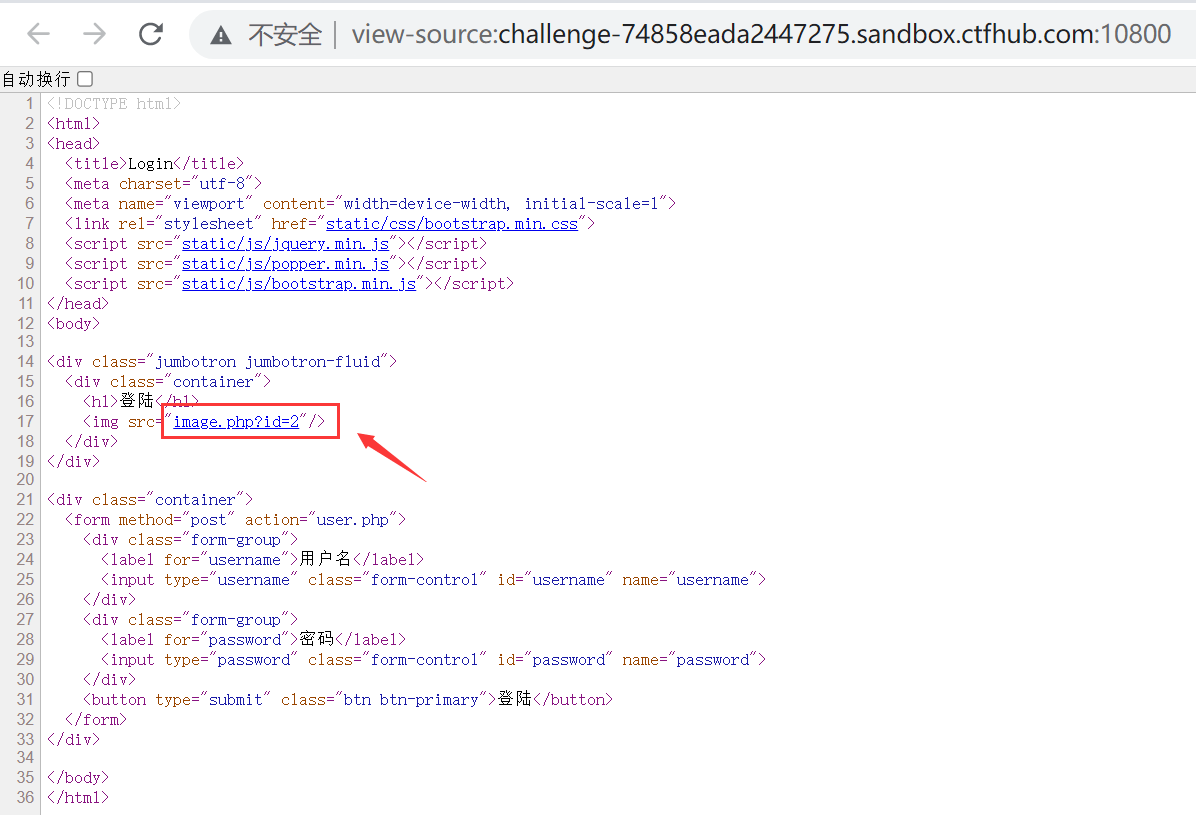Screen dimensions: 1196x815
Task: Open the static/js/jquery.min.js link
Action: click(x=285, y=244)
